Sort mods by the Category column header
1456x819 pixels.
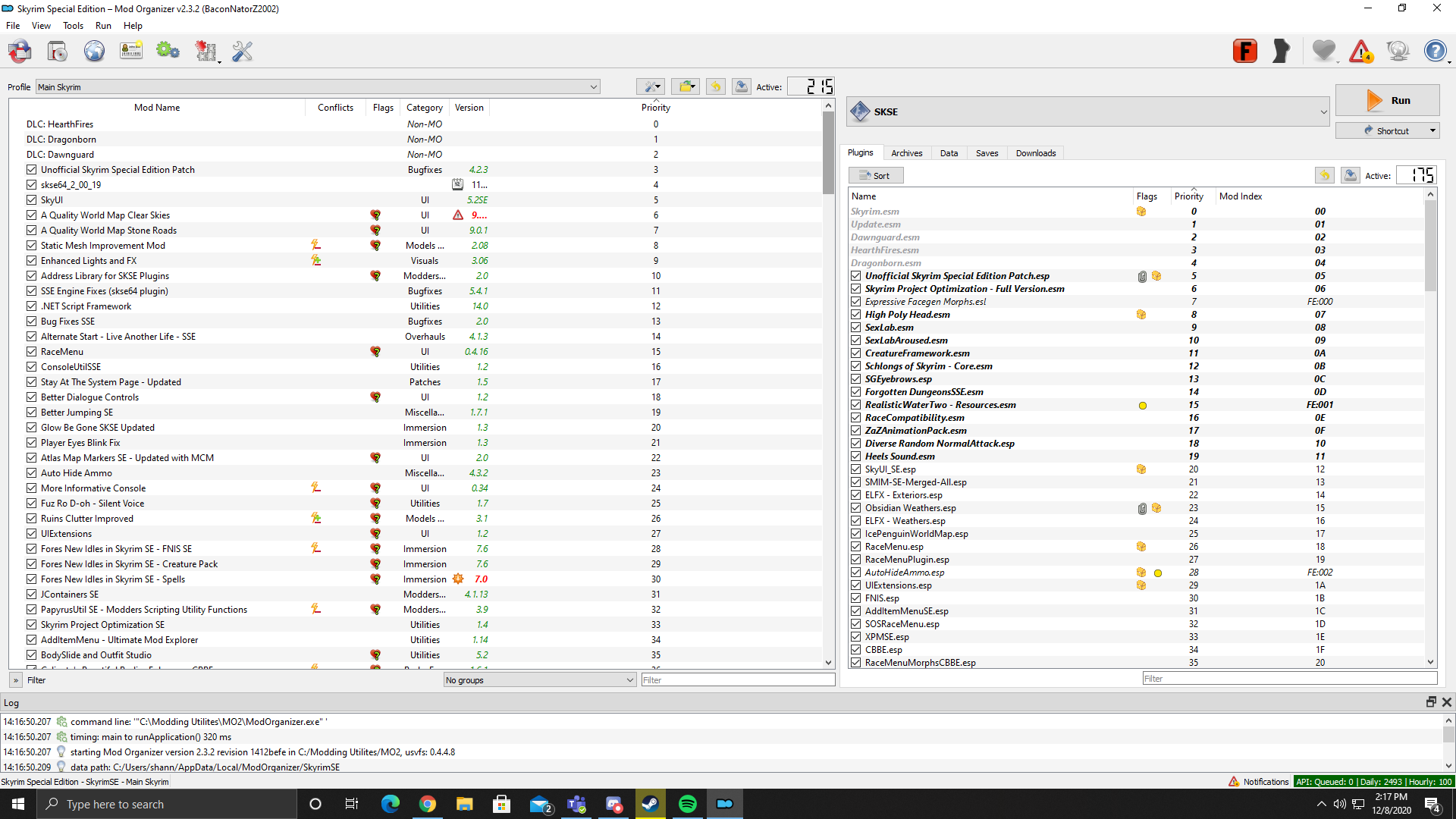(x=425, y=108)
